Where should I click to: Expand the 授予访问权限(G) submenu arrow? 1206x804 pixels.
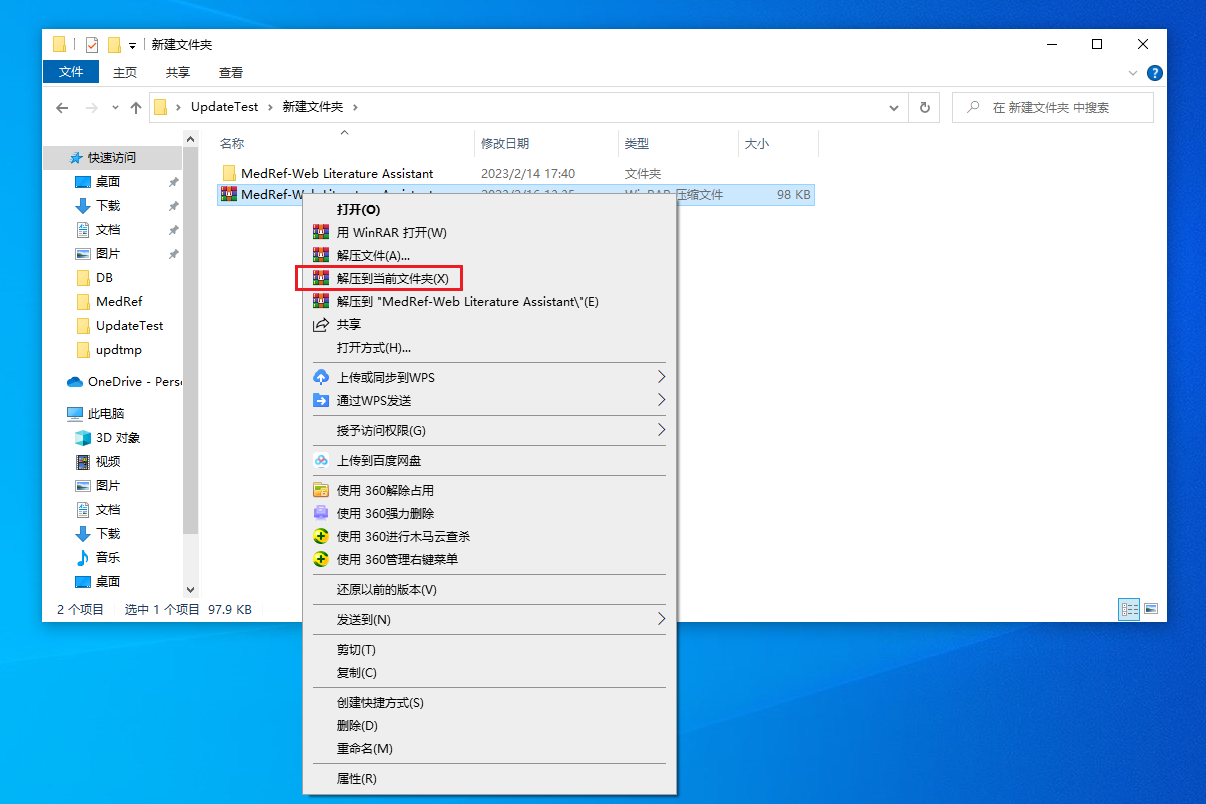pyautogui.click(x=661, y=431)
